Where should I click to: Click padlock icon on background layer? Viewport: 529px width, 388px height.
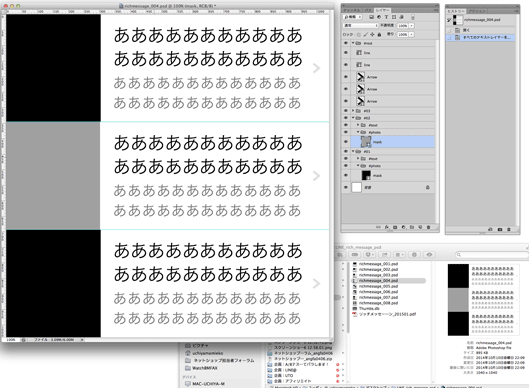427,187
